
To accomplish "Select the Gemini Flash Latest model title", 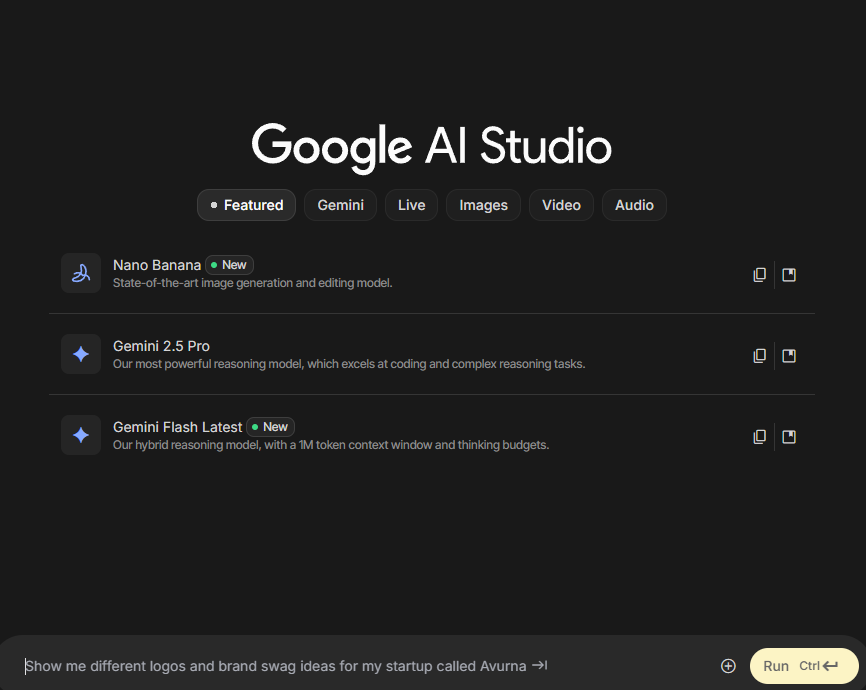I will click(177, 427).
